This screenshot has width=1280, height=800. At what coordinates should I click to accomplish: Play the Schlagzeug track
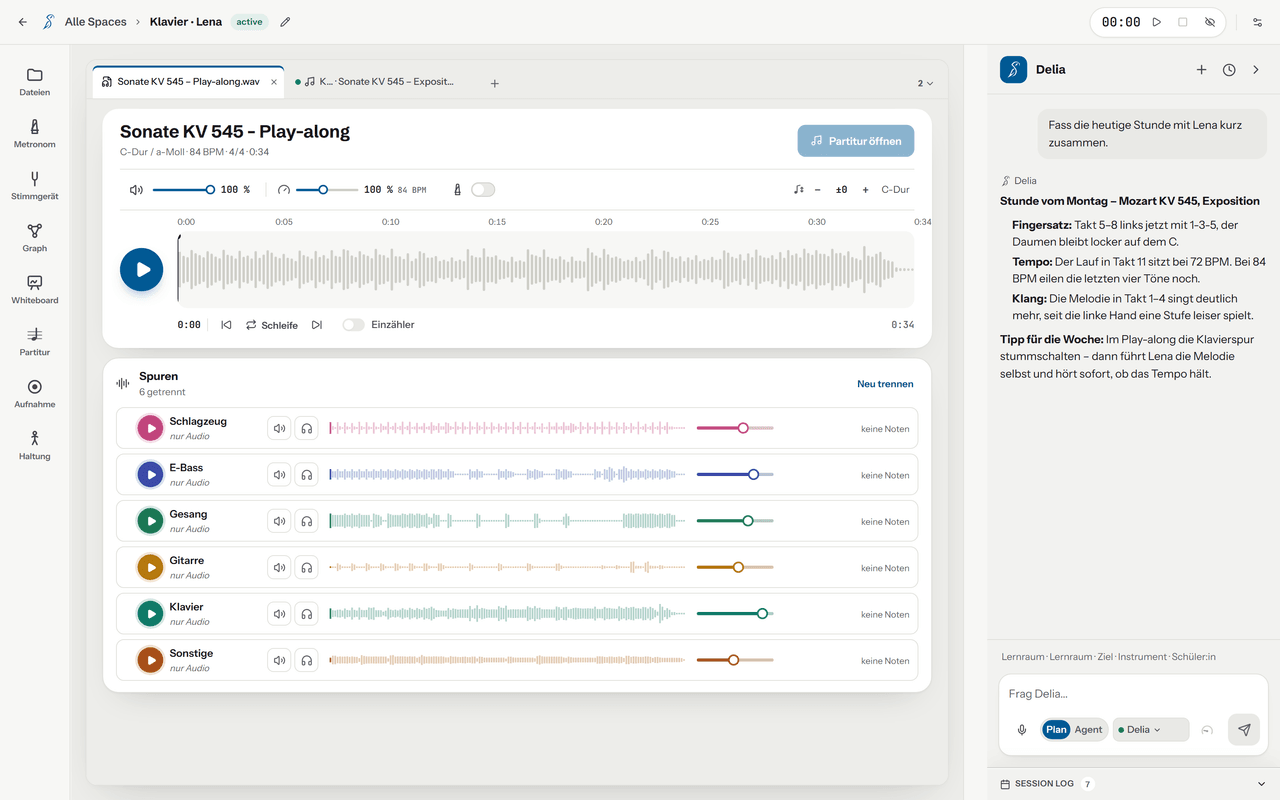click(x=151, y=428)
